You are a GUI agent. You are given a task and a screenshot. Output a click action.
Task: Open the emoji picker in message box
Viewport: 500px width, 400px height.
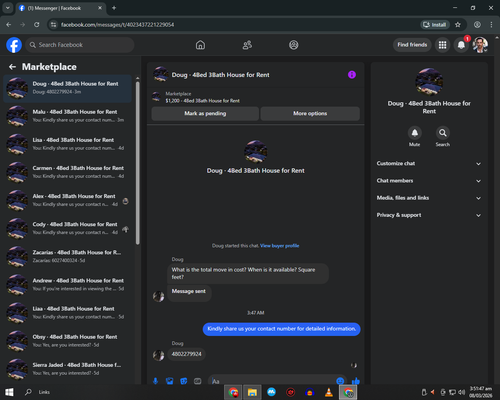point(340,381)
